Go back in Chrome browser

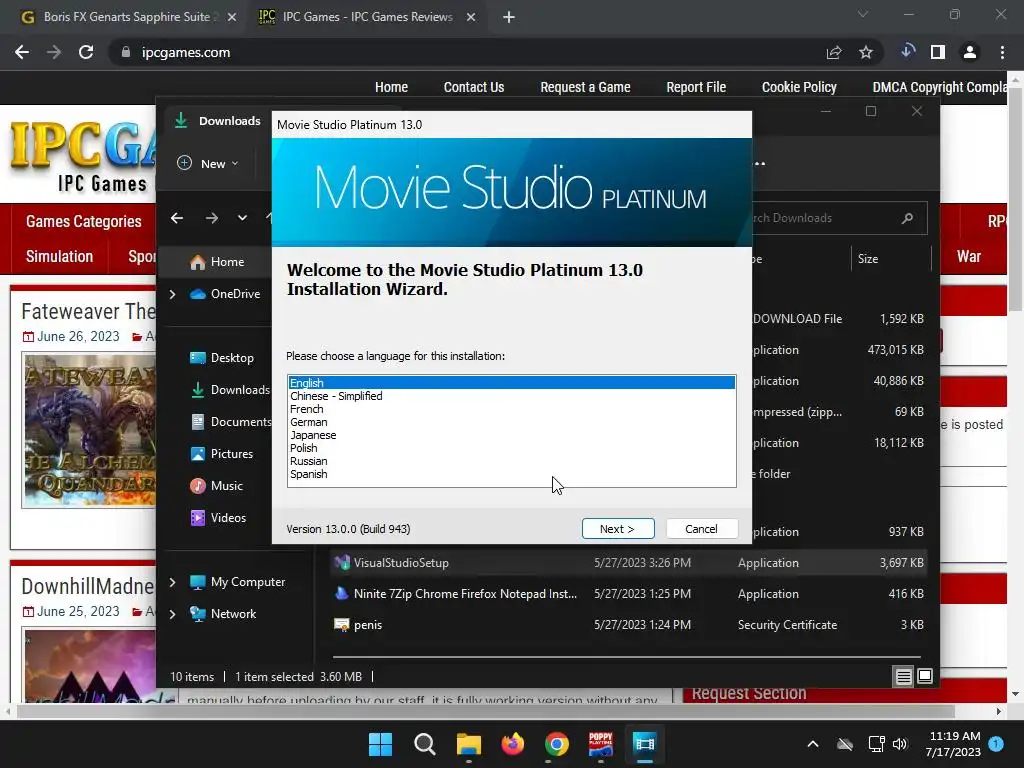click(x=22, y=52)
